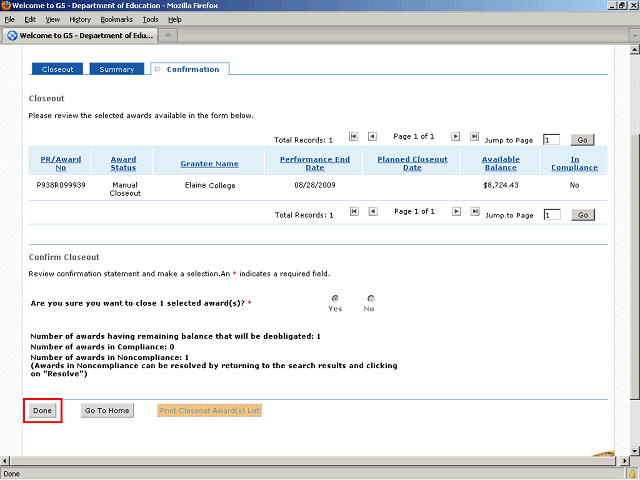Go to last page in top pager
This screenshot has height=480, width=640.
(x=474, y=136)
